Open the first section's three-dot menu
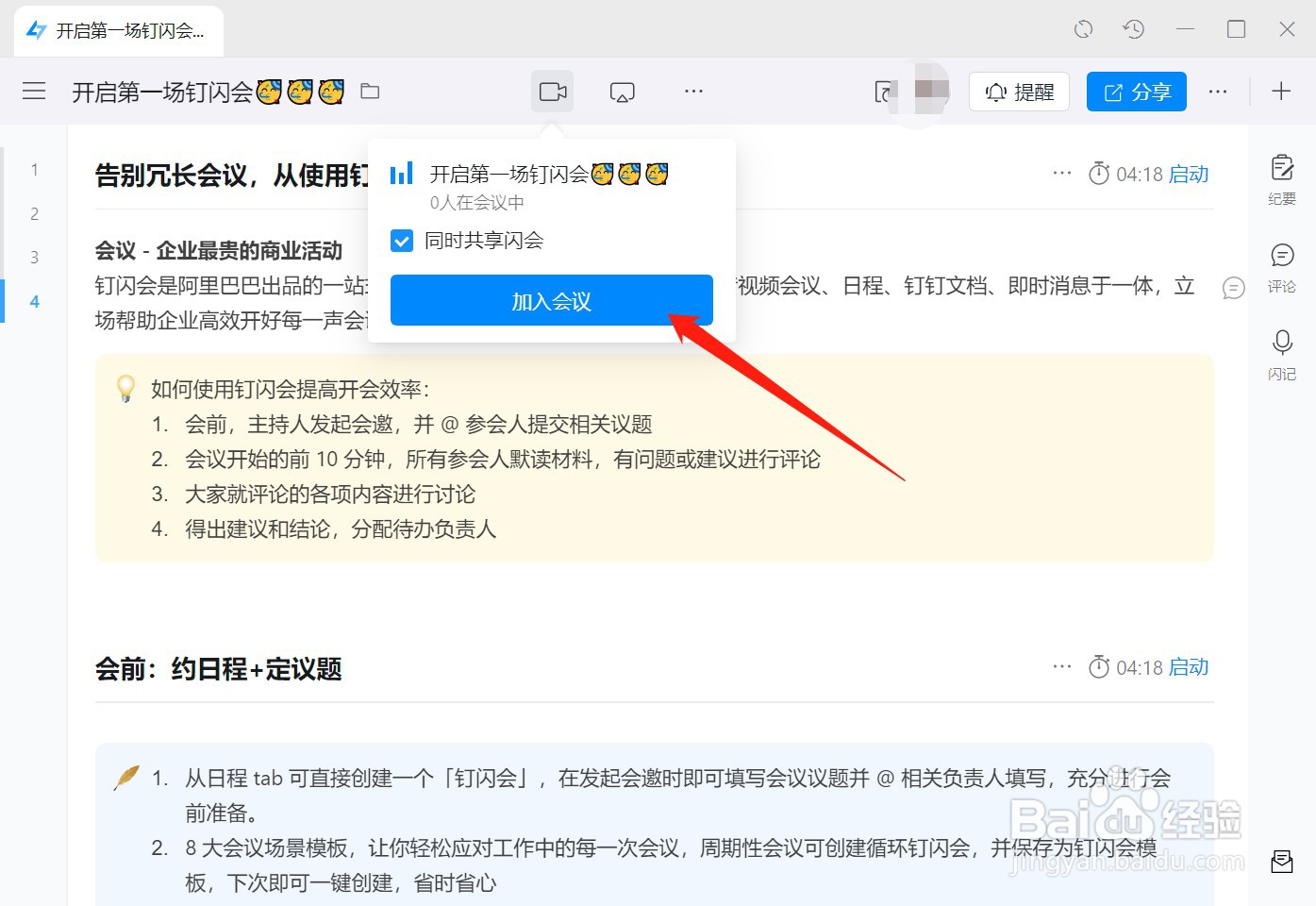This screenshot has width=1316, height=906. [1062, 174]
